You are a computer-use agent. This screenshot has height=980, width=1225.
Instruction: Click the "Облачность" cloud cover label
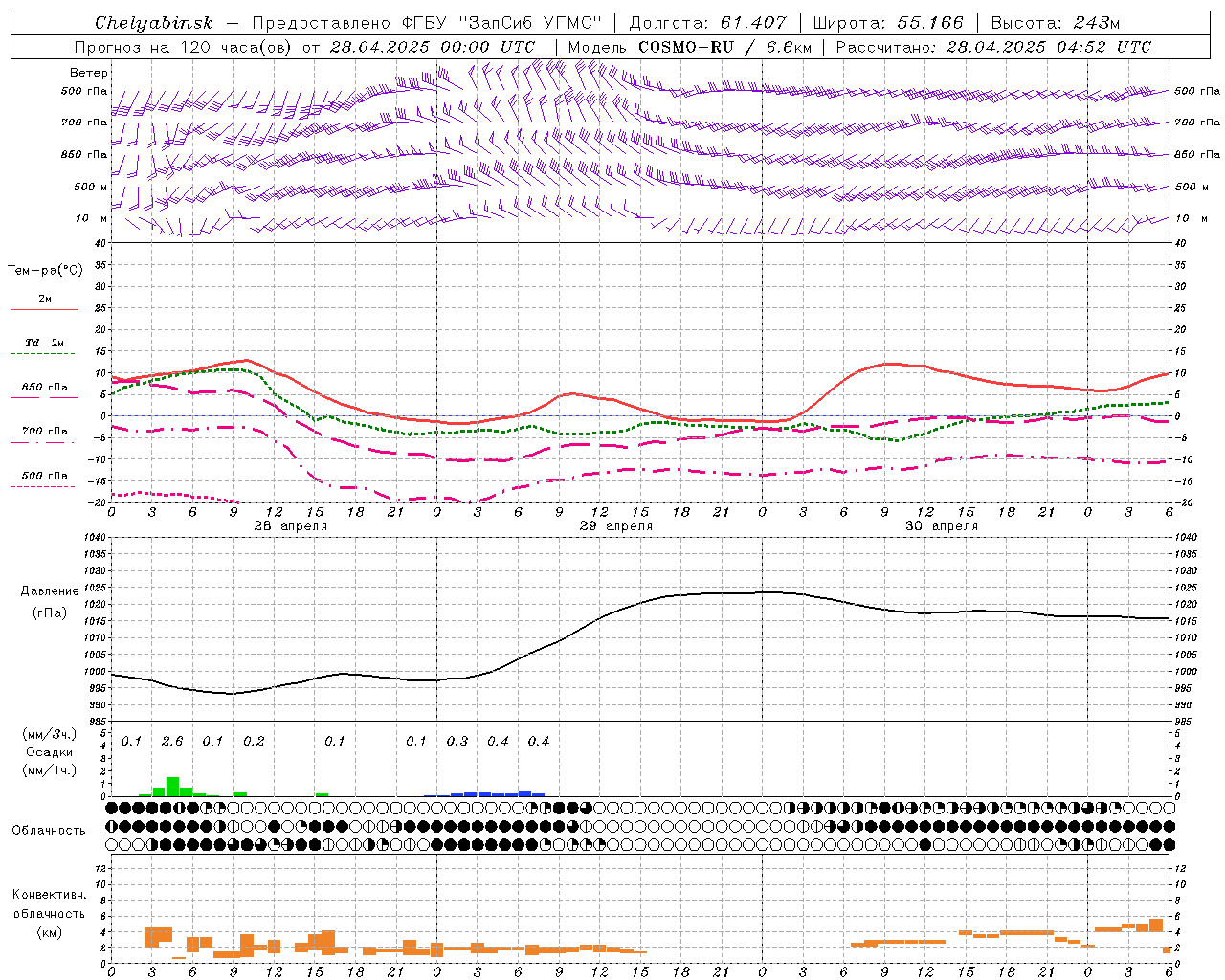[48, 830]
